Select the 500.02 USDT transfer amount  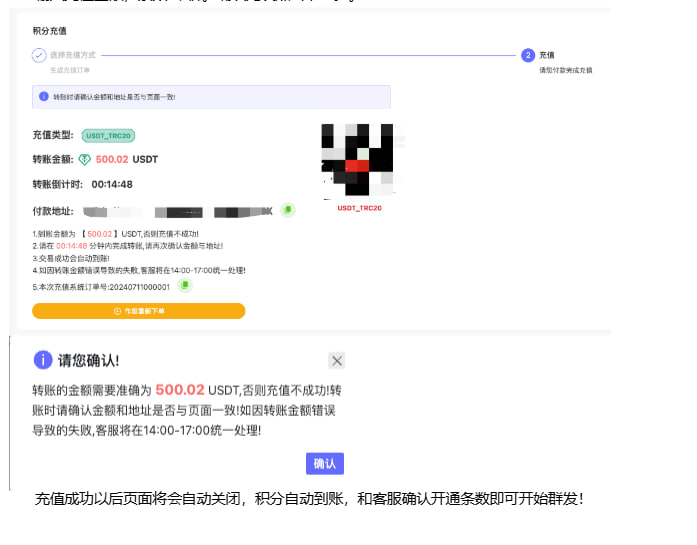tap(127, 160)
